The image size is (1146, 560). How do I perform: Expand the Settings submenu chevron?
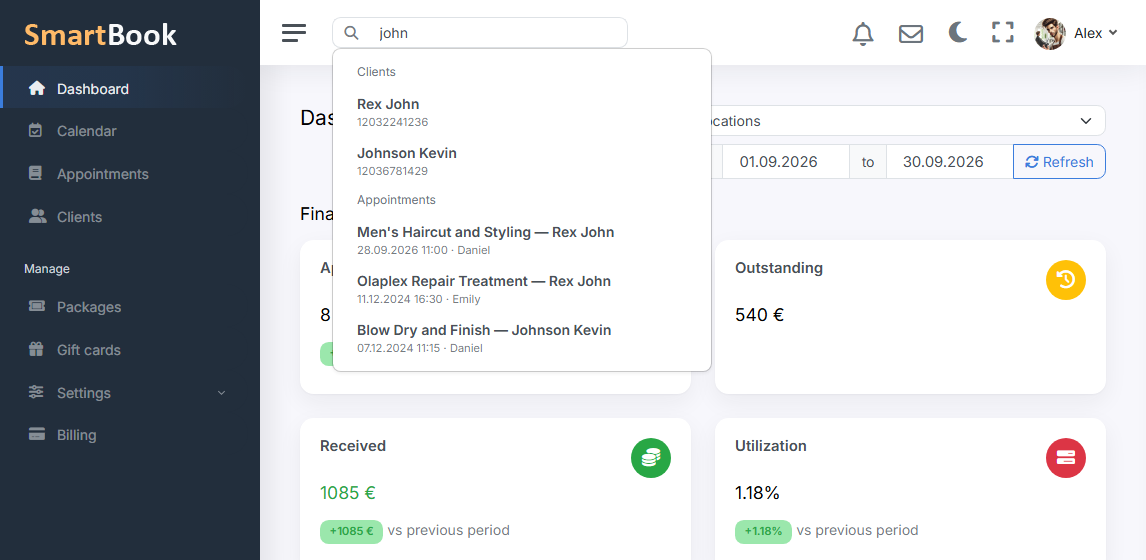[x=221, y=393]
